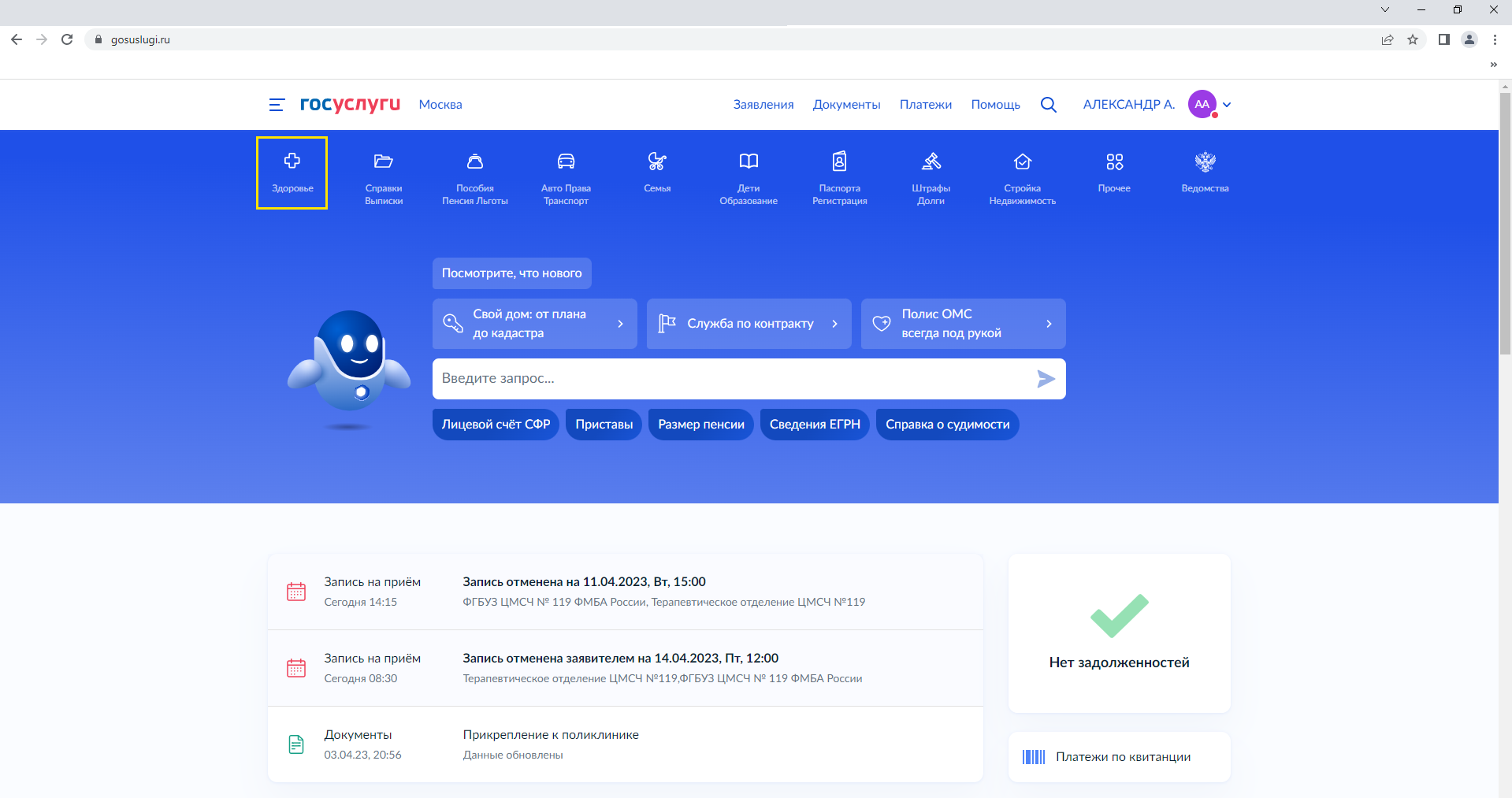Open the Здоровье health category

tap(292, 173)
